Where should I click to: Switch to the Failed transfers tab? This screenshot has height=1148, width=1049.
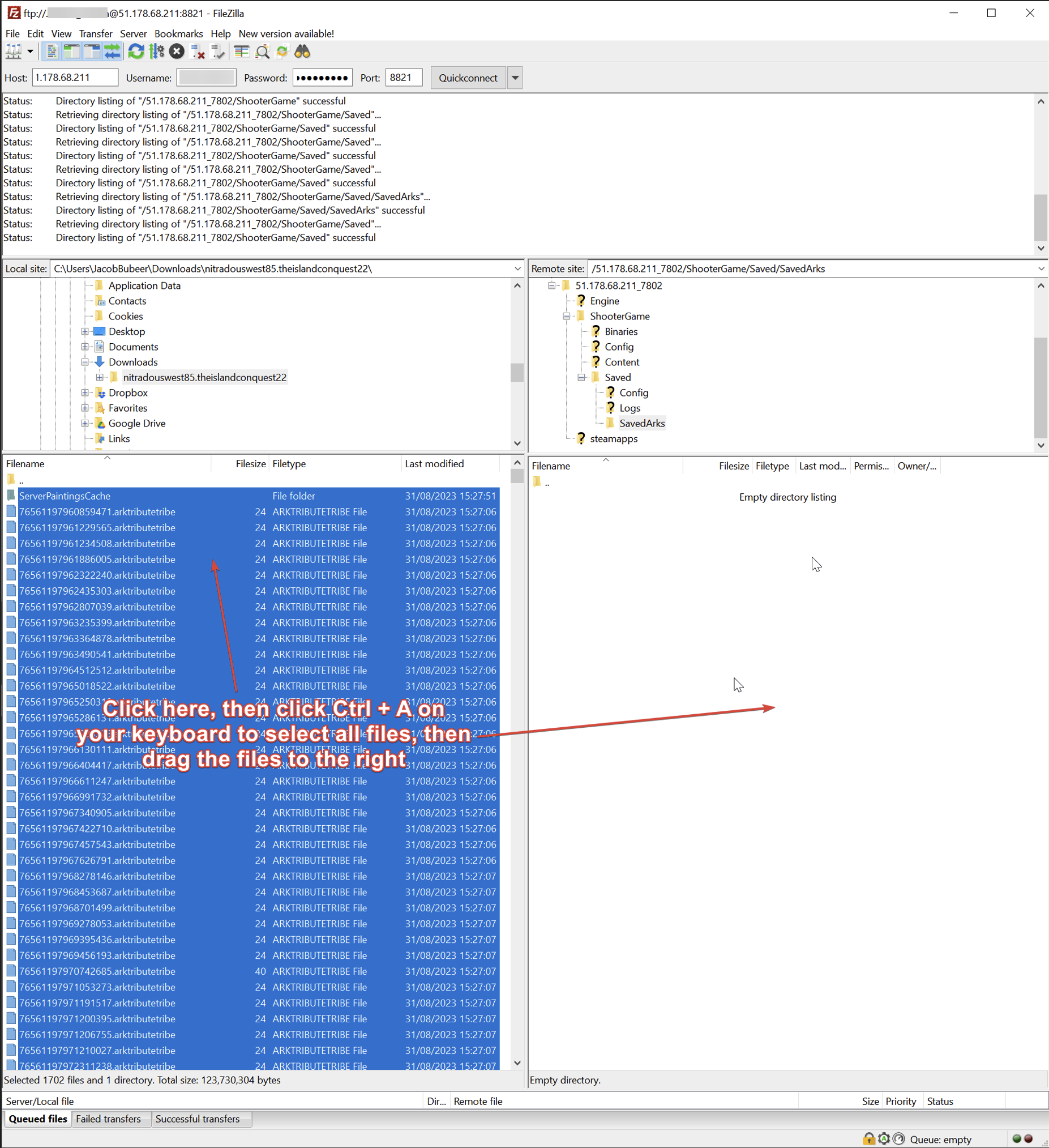point(108,1119)
